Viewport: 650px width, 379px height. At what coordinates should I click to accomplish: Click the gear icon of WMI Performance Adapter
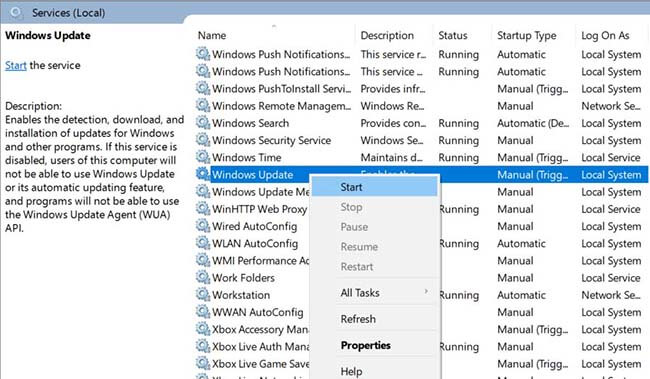point(203,260)
